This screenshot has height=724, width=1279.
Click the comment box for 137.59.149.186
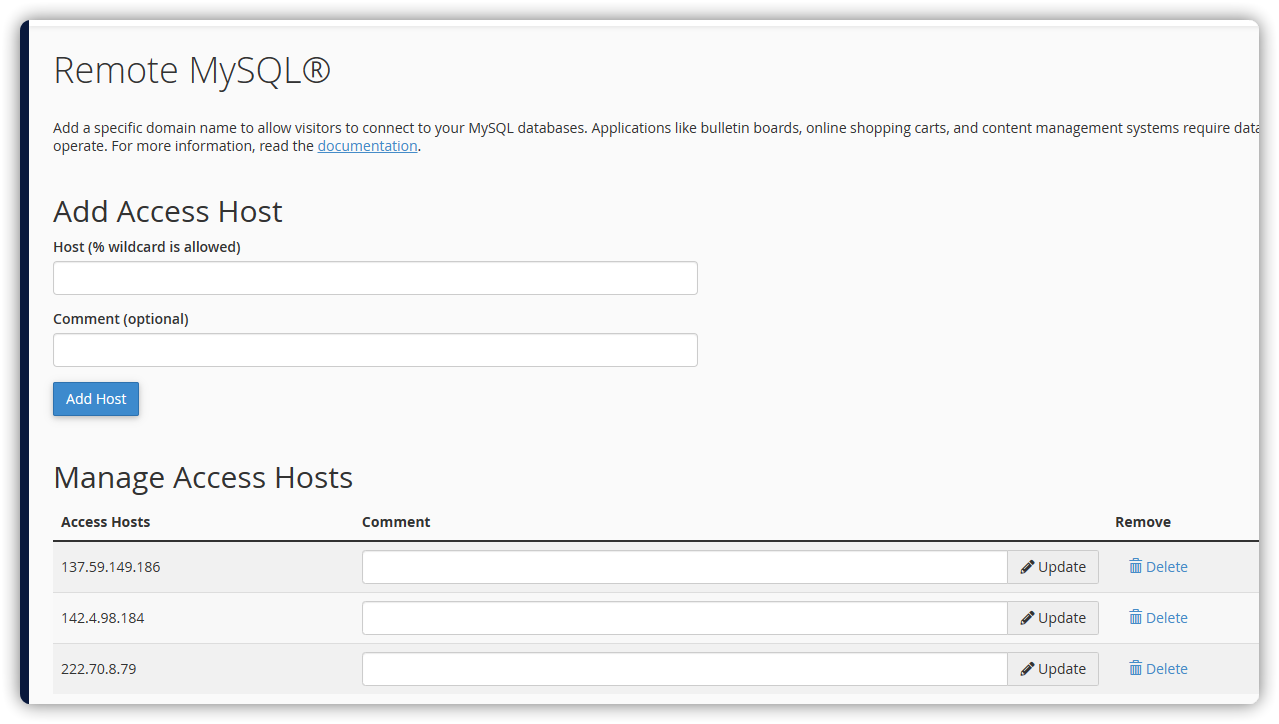[x=684, y=567]
